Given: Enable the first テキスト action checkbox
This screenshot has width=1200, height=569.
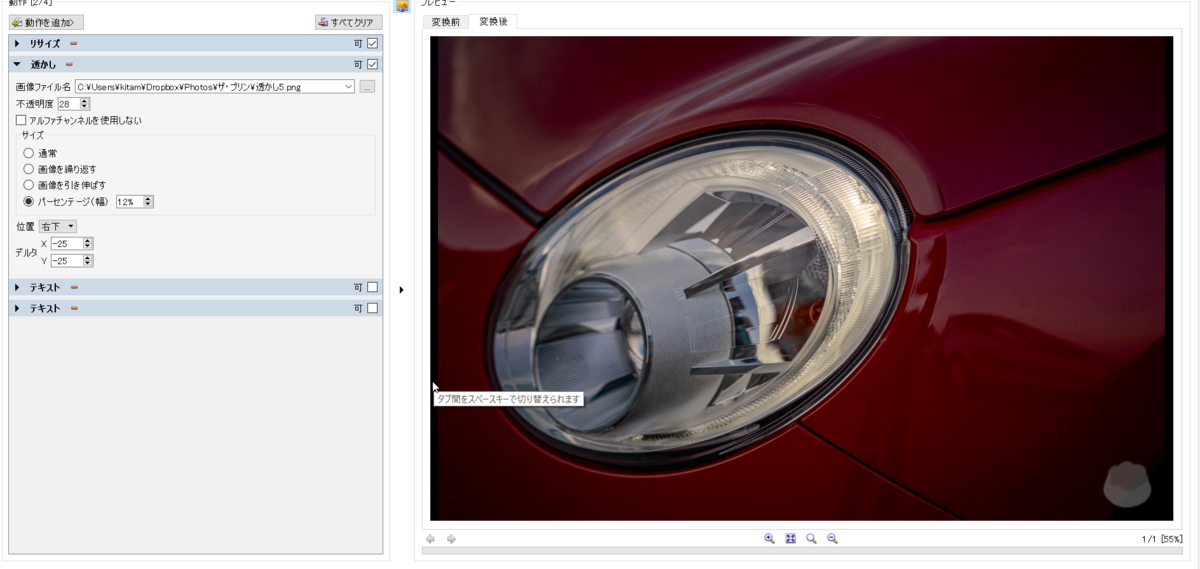Looking at the screenshot, I should click(x=373, y=288).
